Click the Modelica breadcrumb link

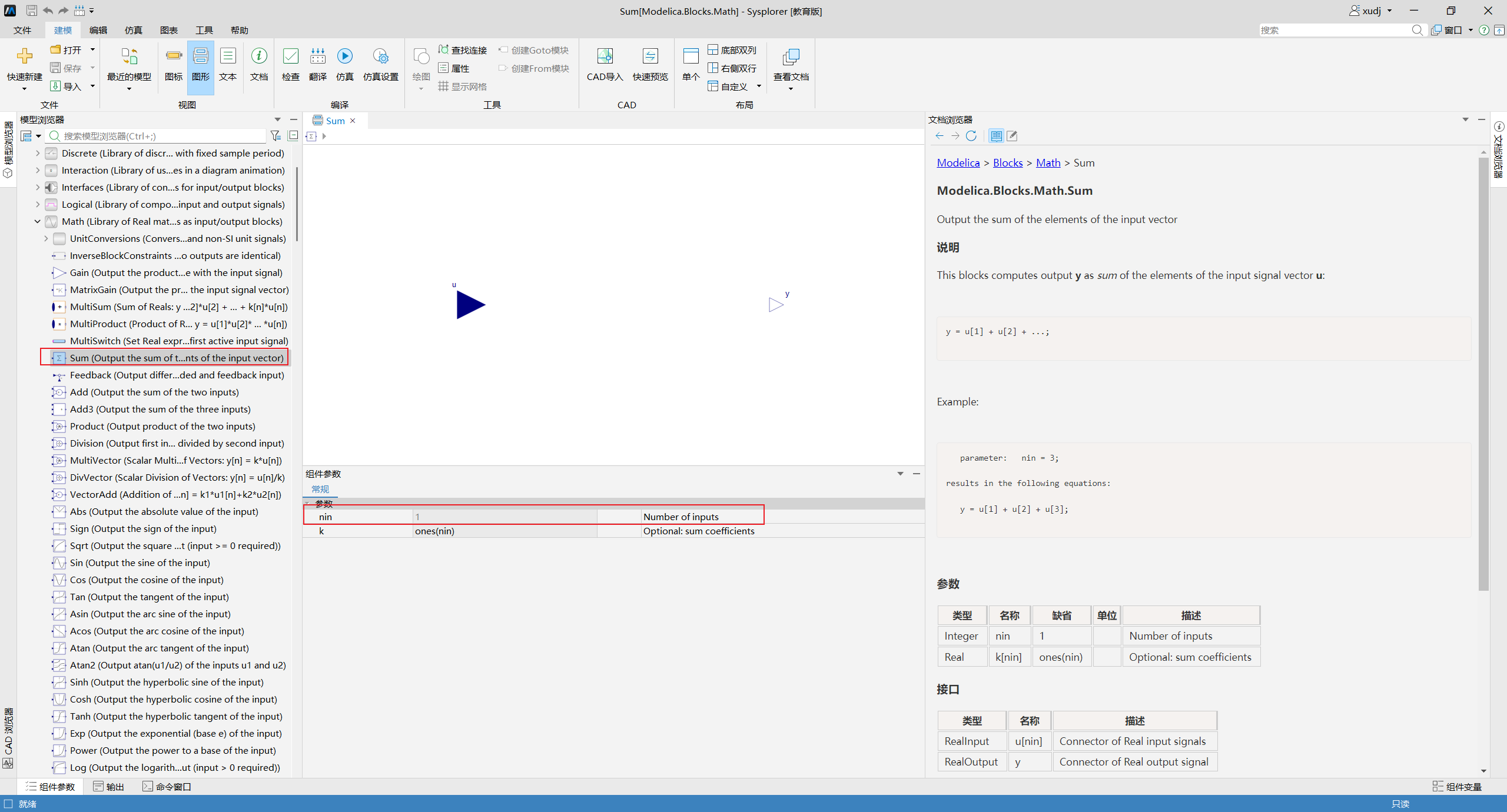[958, 163]
